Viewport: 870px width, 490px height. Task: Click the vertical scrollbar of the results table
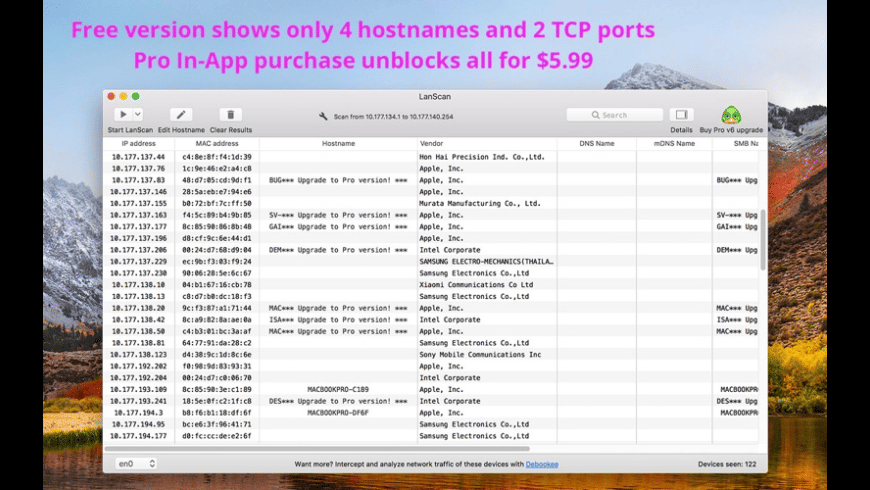coord(763,240)
